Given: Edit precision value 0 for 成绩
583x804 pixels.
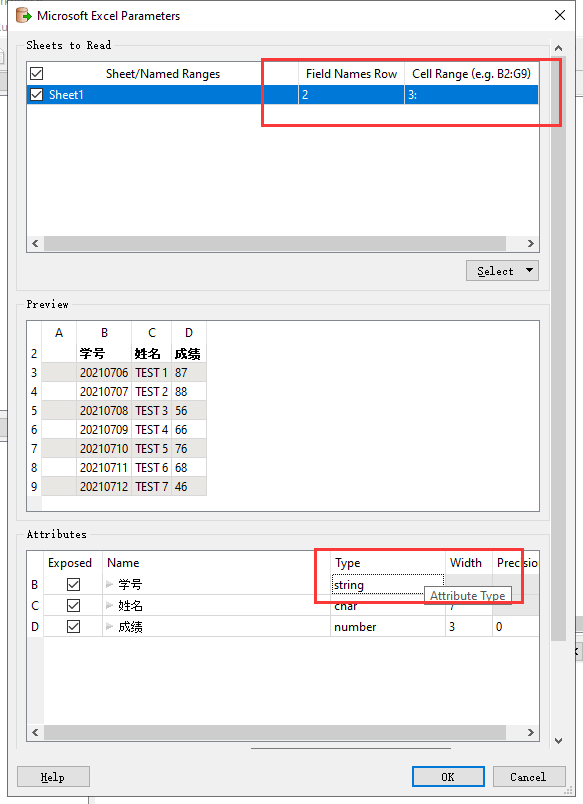Looking at the screenshot, I should 515,627.
